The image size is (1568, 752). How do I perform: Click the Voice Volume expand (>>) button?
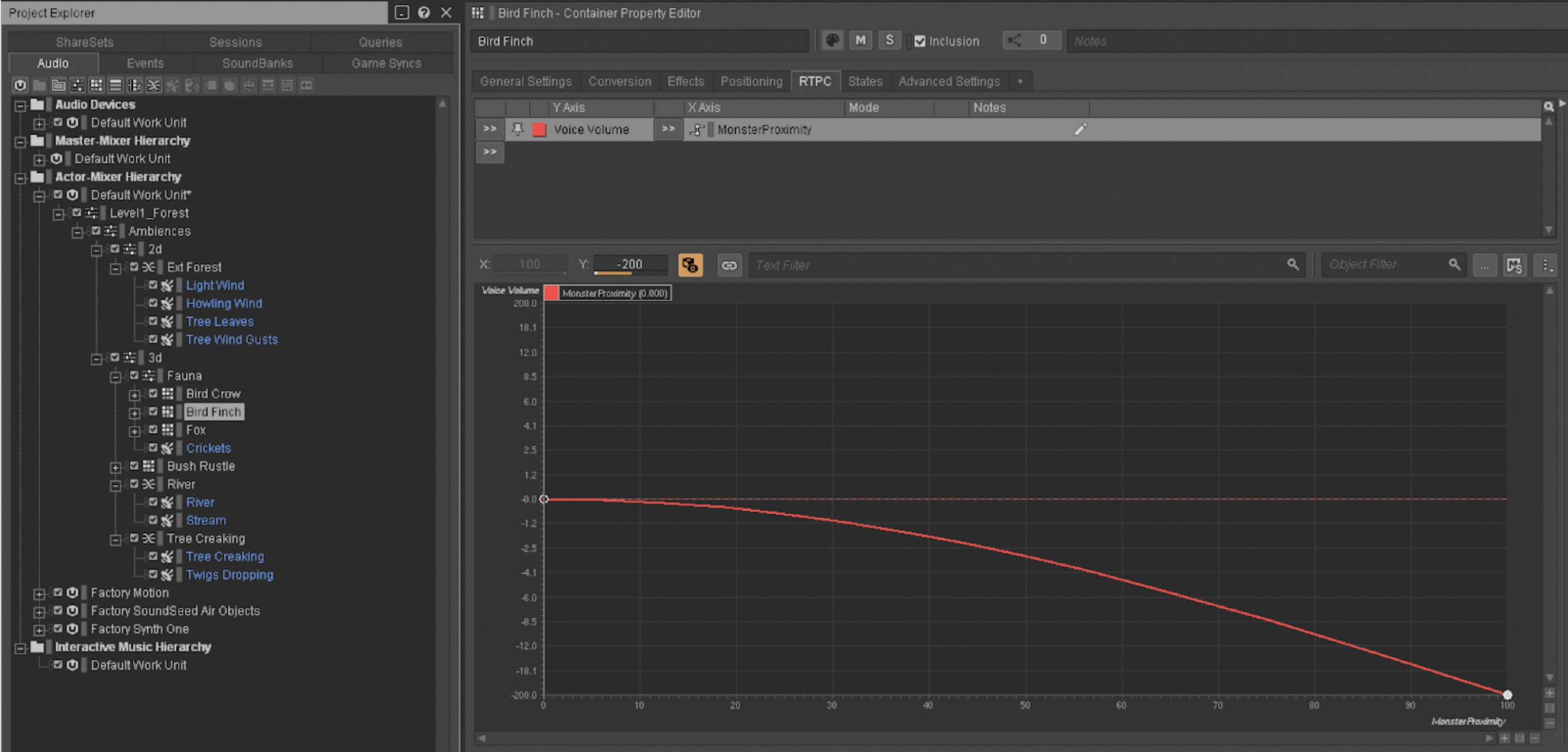pos(489,129)
